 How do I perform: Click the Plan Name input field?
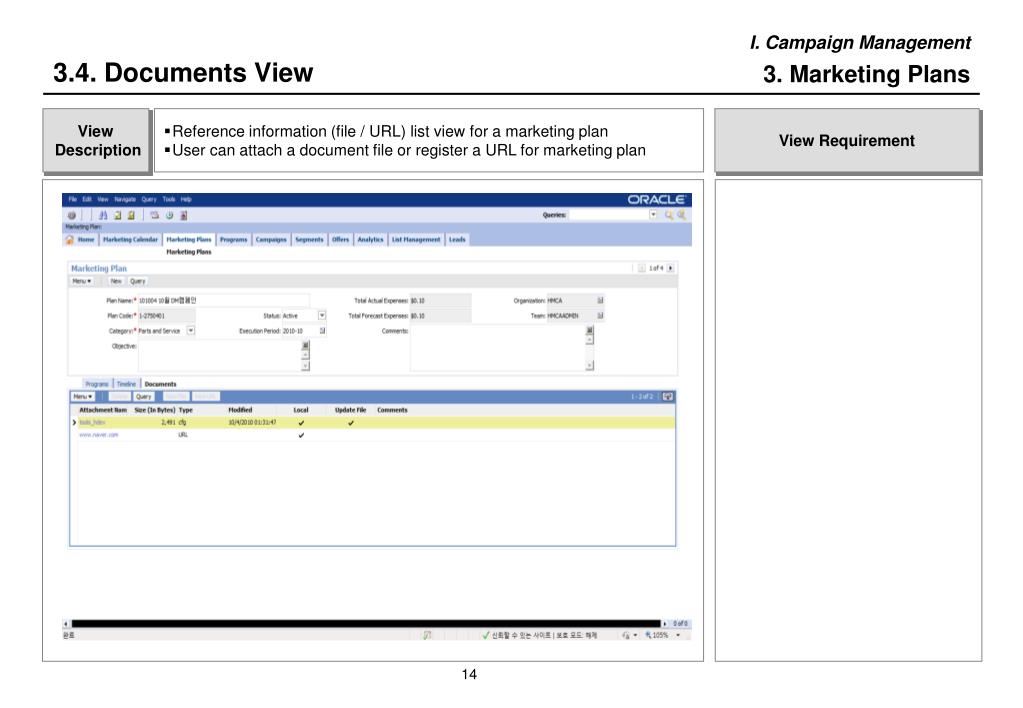[x=223, y=301]
